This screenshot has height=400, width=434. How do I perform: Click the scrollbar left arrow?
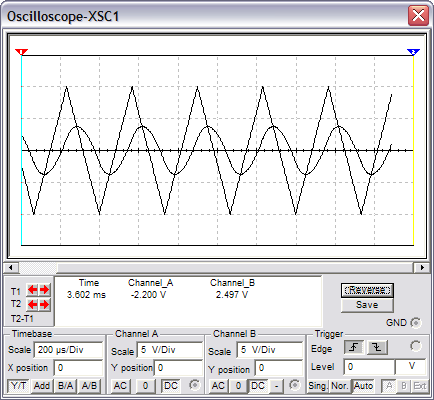[11, 267]
